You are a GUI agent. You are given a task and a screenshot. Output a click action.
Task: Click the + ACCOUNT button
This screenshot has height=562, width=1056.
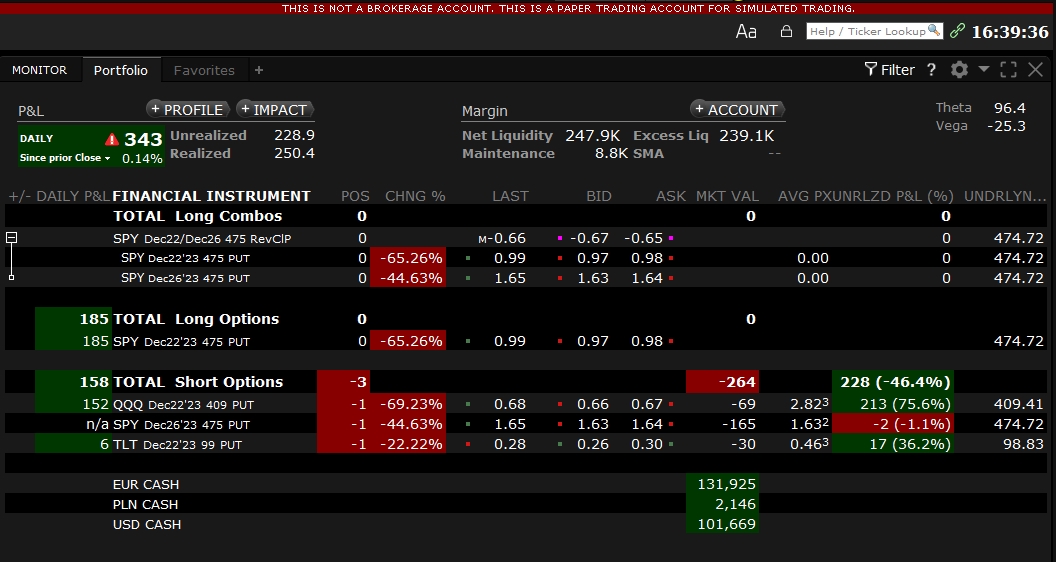(x=737, y=109)
